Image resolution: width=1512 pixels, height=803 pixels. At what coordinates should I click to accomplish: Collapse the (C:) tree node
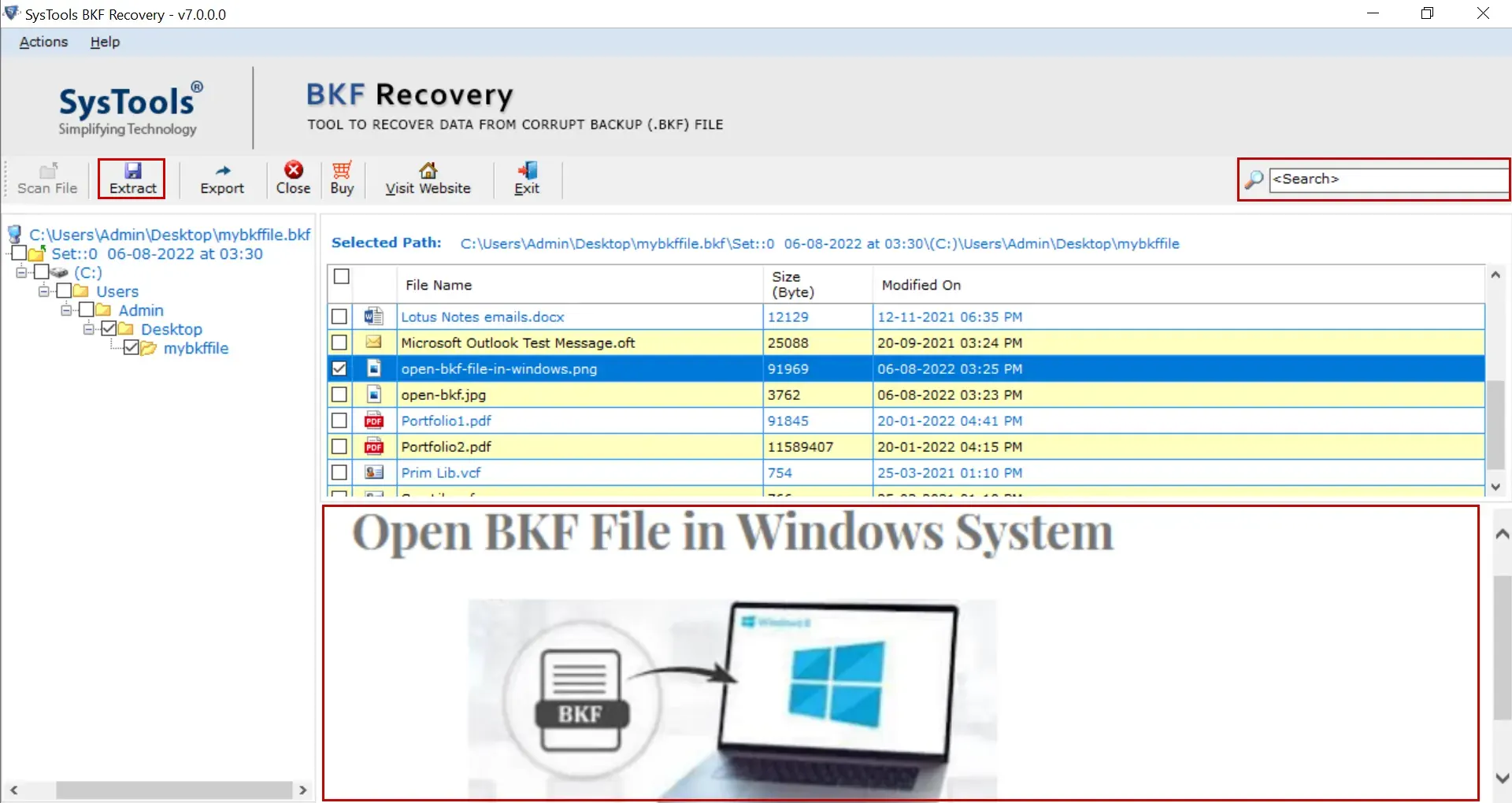(21, 272)
